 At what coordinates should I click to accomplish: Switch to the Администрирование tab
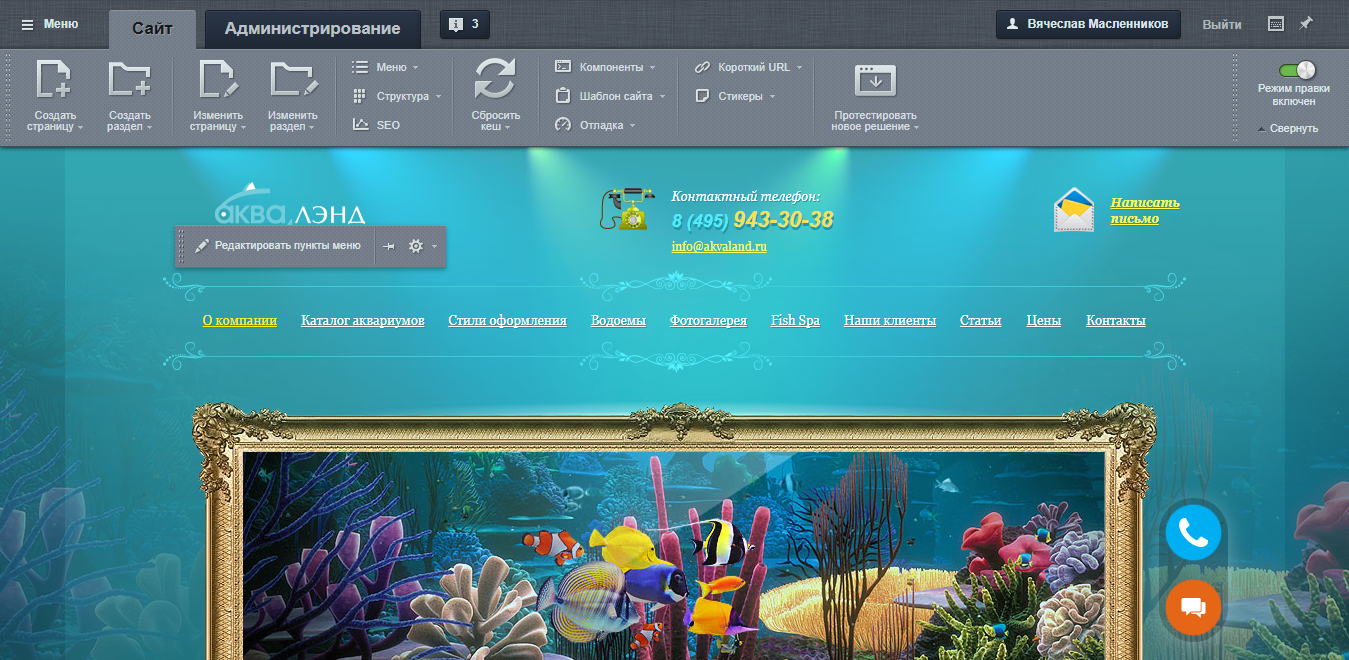tap(312, 28)
